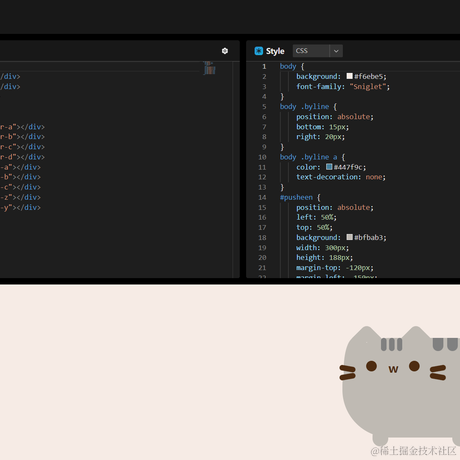Image resolution: width=460 pixels, height=460 pixels.
Task: Click the #f6ebe5 color swatch
Action: [x=349, y=76]
